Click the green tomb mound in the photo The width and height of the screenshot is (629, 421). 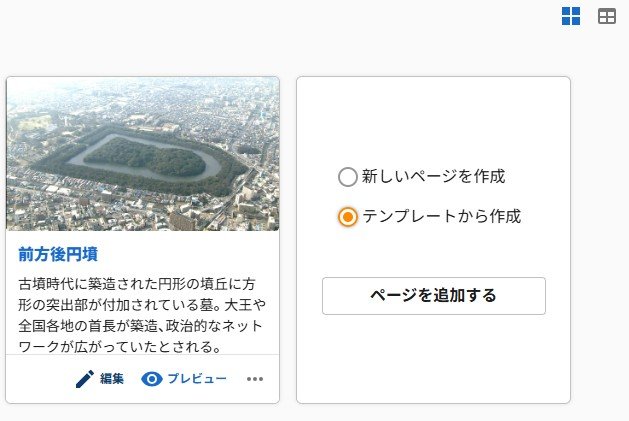coord(150,157)
